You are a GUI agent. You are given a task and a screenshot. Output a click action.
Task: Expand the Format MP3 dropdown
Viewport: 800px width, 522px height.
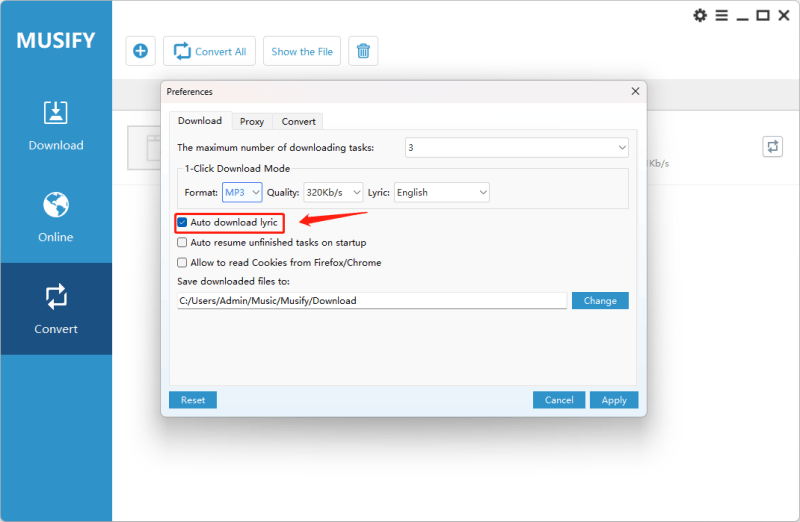(242, 192)
